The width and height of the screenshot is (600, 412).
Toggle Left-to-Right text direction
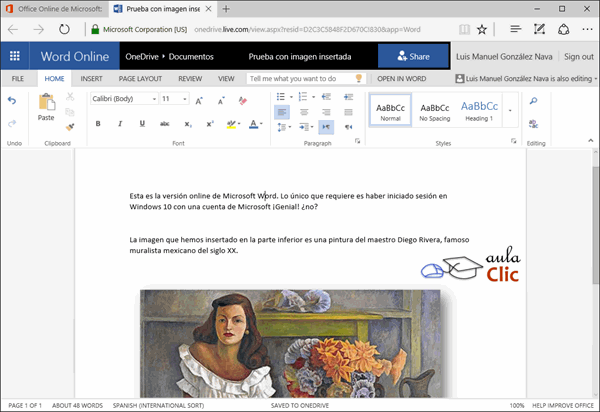click(x=326, y=127)
